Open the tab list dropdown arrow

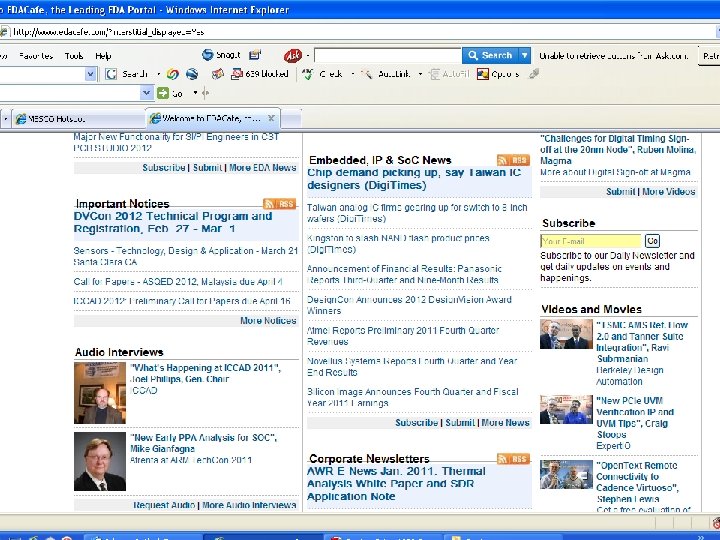(6, 118)
